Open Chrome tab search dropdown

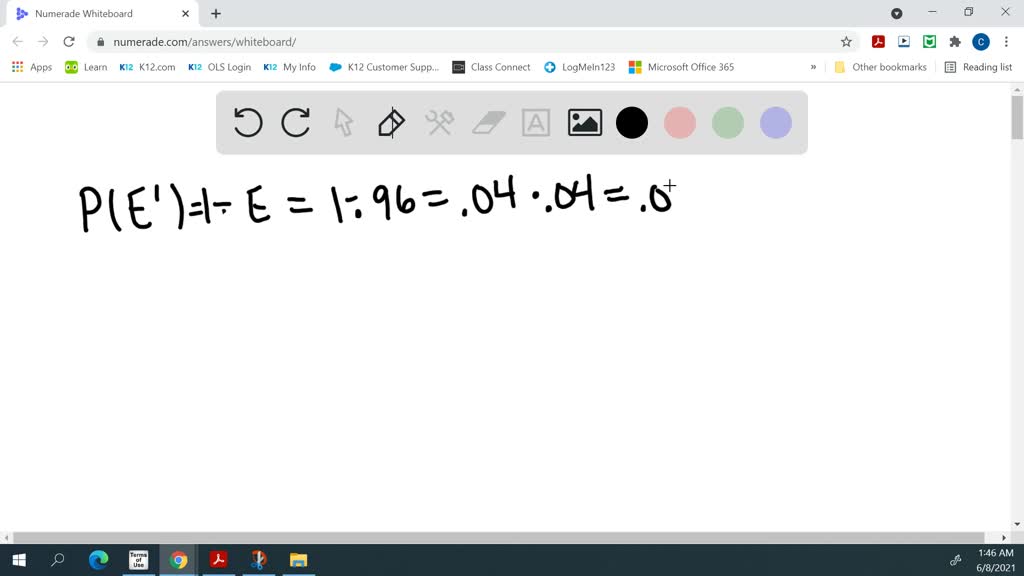coord(897,13)
